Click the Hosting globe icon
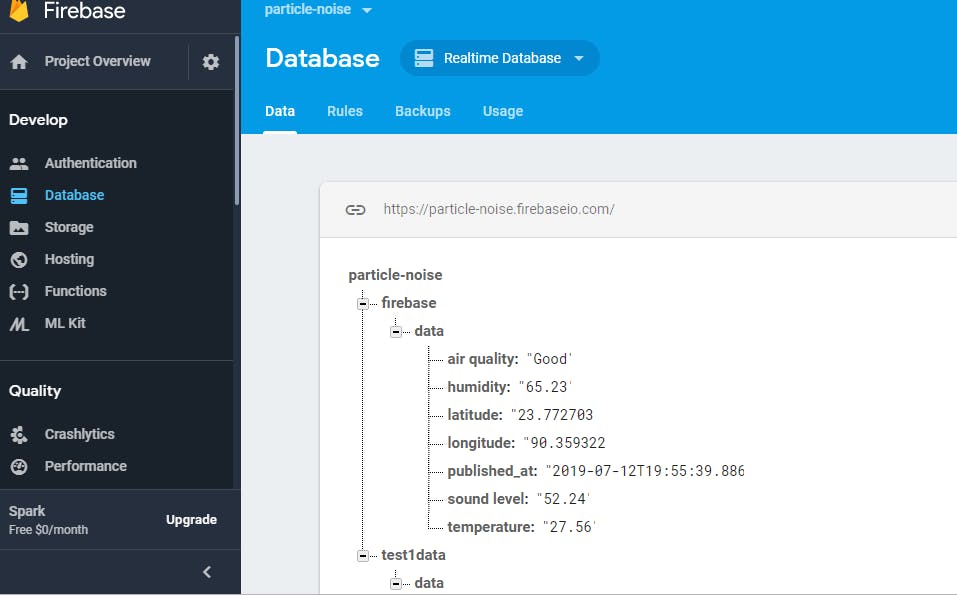Screen dimensions: 957x597 click(19, 260)
